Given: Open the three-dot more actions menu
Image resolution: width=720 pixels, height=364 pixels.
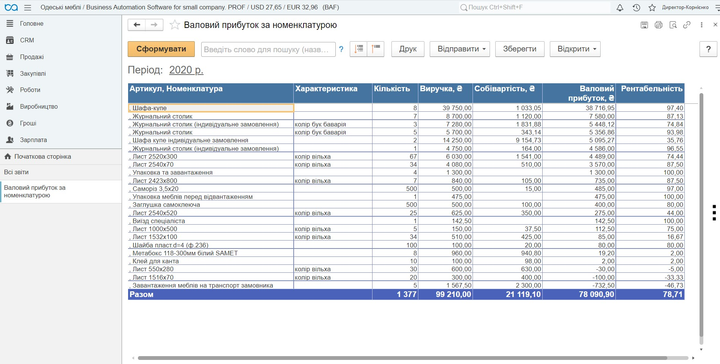Looking at the screenshot, I should tap(702, 25).
